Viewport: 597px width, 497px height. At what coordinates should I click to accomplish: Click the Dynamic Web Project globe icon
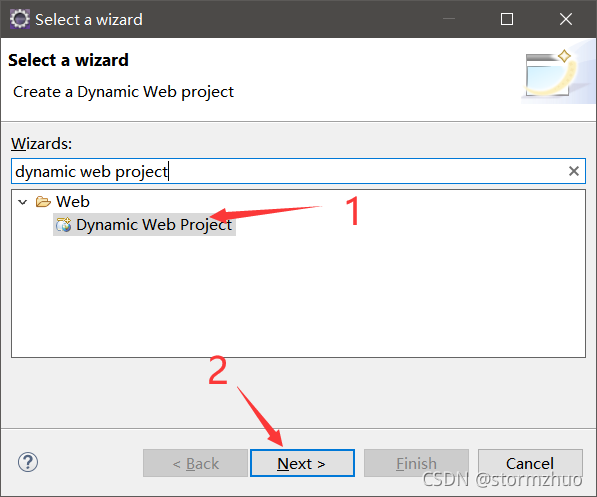[x=64, y=225]
